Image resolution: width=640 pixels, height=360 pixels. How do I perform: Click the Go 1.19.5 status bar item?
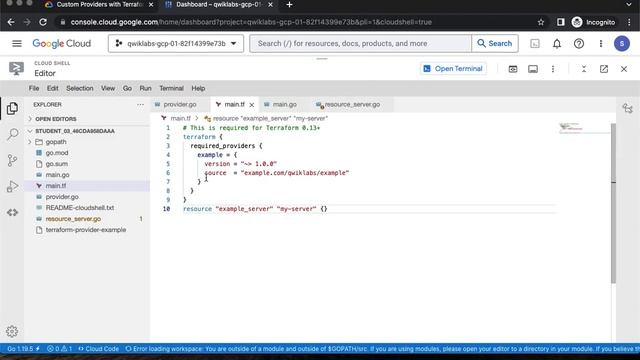(x=23, y=349)
